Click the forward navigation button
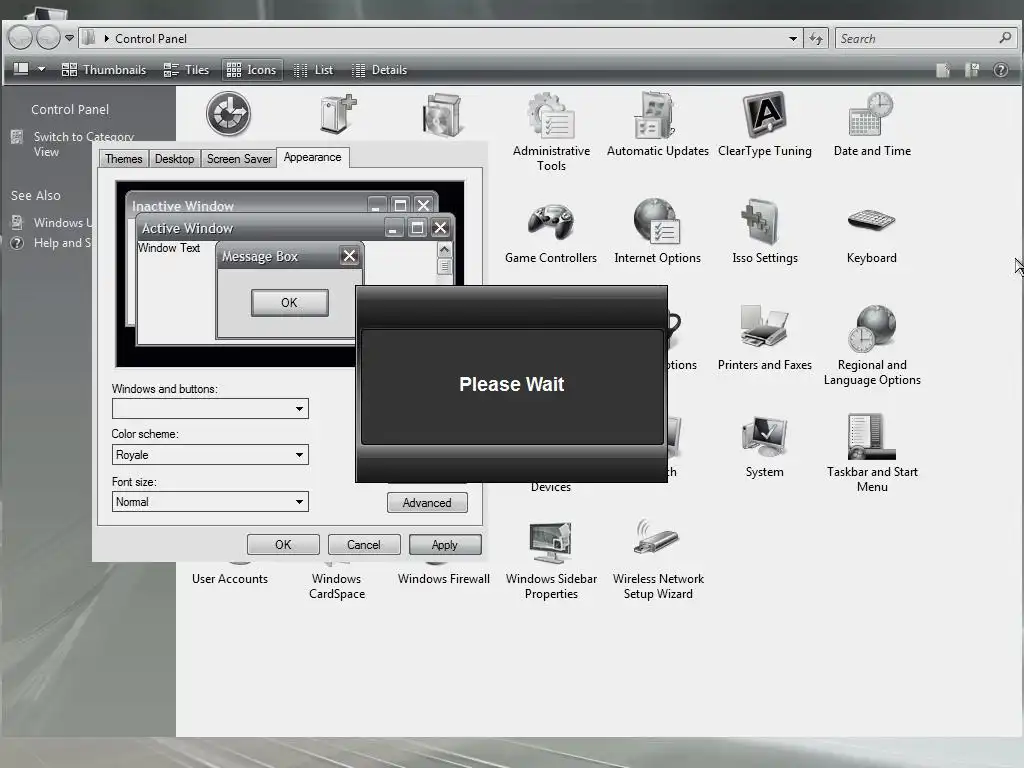 pos(48,38)
